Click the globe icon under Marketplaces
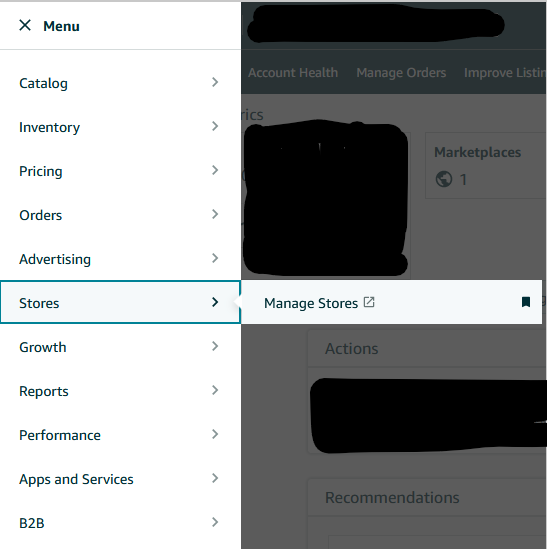Screen dimensions: 547x549 [444, 179]
